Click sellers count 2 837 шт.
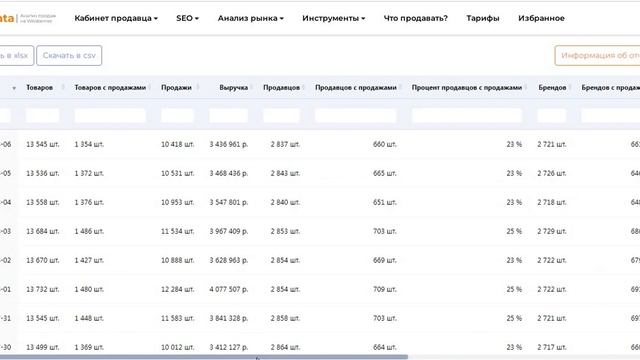 pos(285,144)
